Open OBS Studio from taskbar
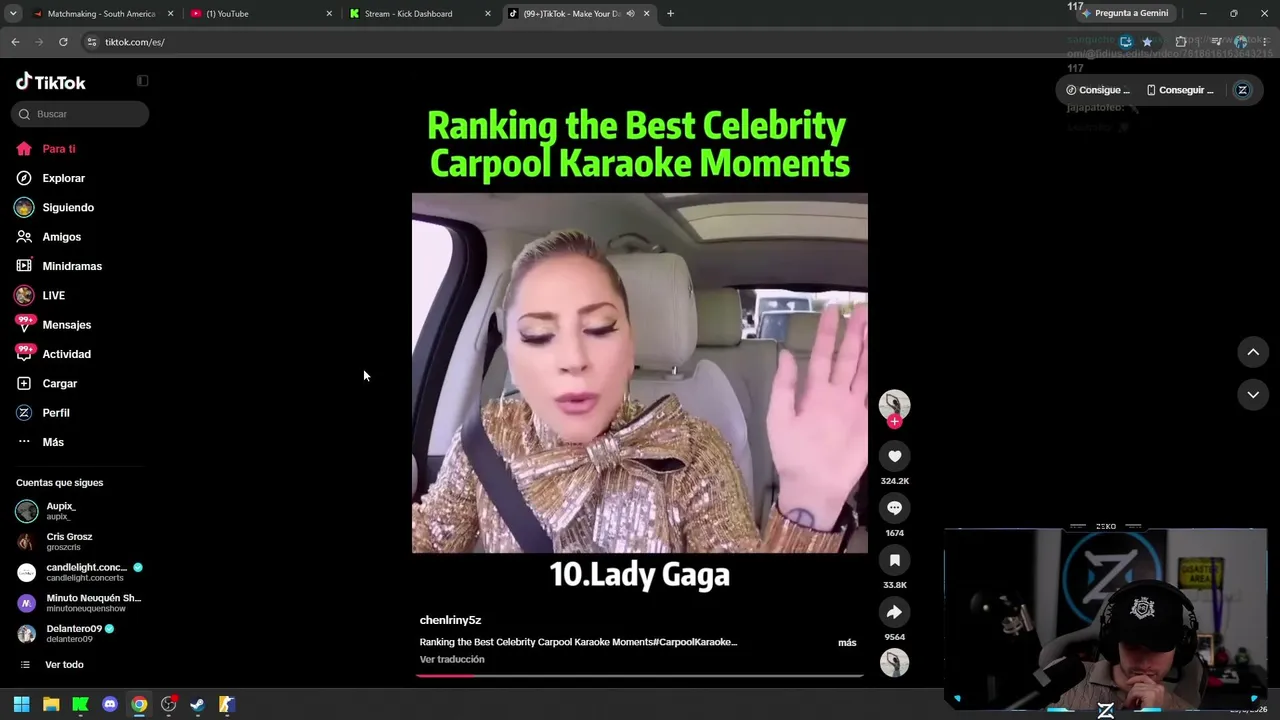Viewport: 1280px width, 720px height. point(168,704)
